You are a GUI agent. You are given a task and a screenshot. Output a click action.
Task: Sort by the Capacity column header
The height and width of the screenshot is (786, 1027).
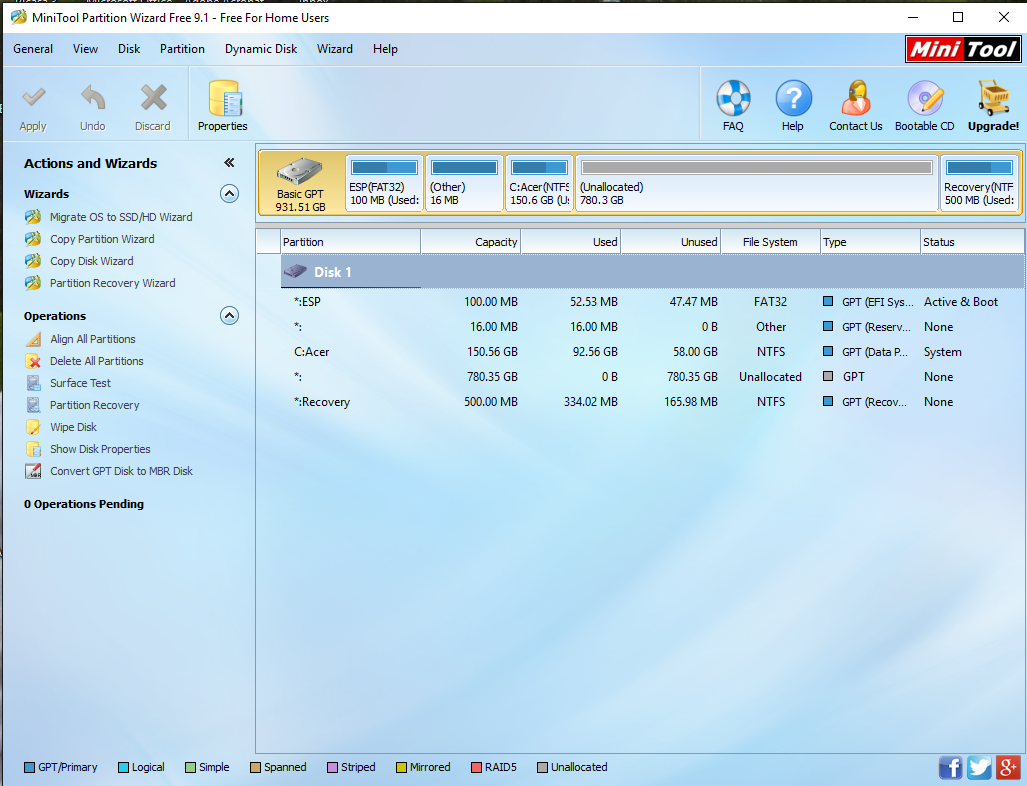coord(471,242)
